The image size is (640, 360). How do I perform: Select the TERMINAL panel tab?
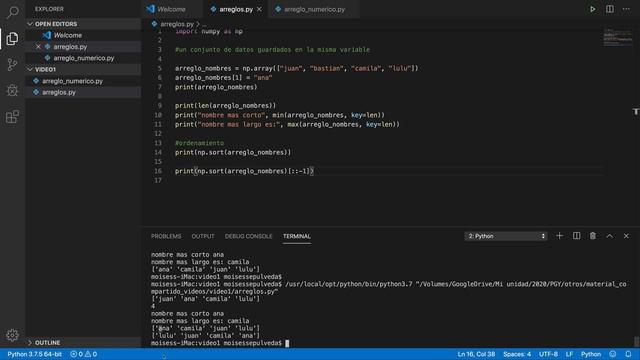[297, 236]
